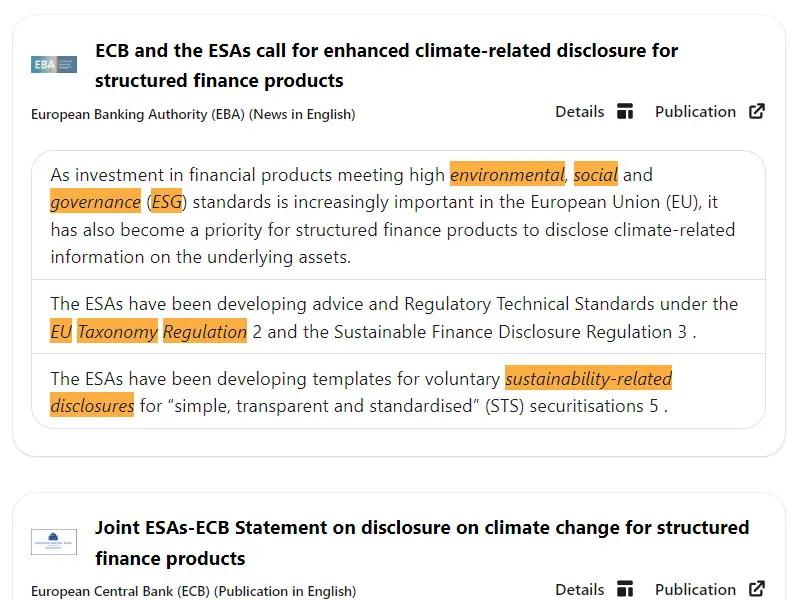Open the 'Joint ESAs-ECB Statement' headline
This screenshot has width=800, height=600.
[422, 543]
